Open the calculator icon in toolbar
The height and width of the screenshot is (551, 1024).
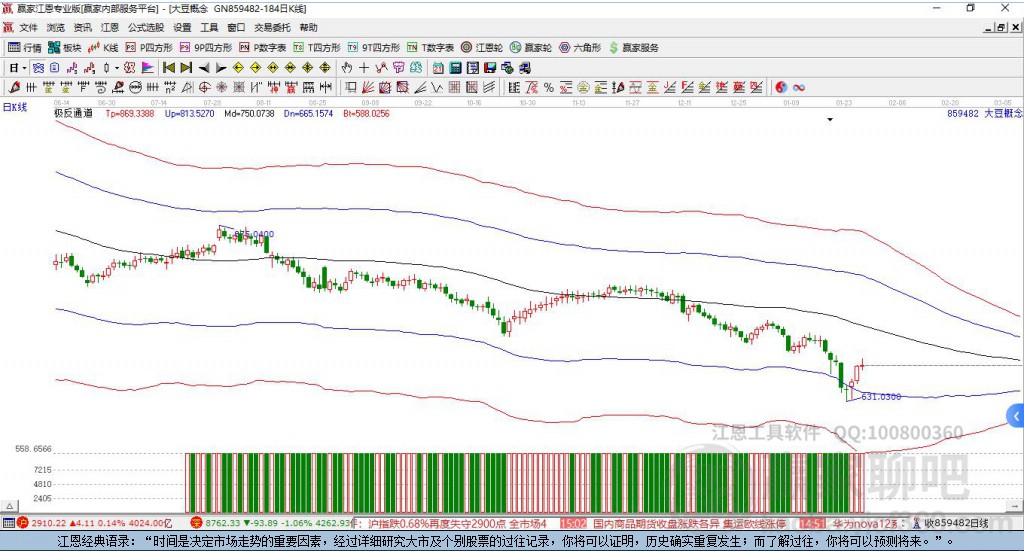pos(454,67)
